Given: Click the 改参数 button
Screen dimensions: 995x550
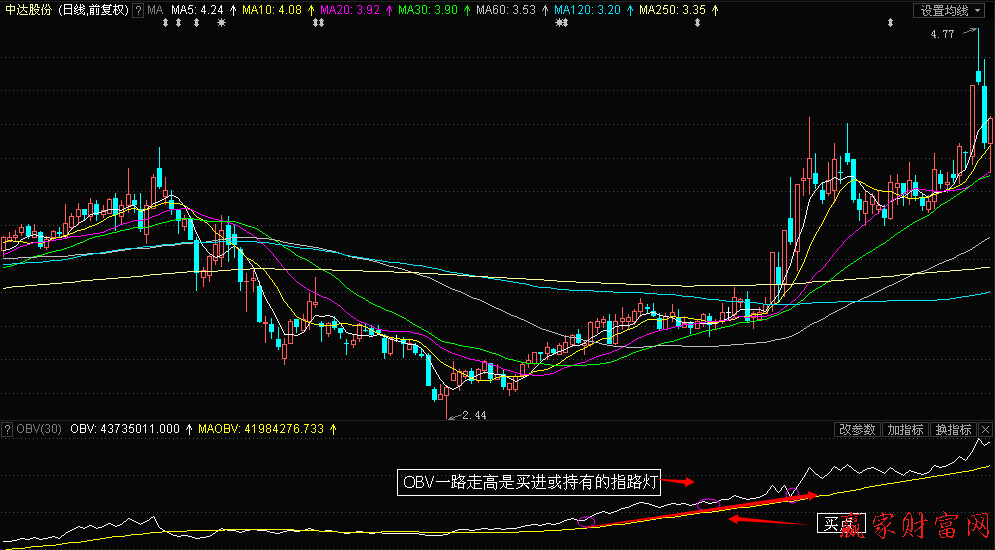Looking at the screenshot, I should click(x=857, y=429).
